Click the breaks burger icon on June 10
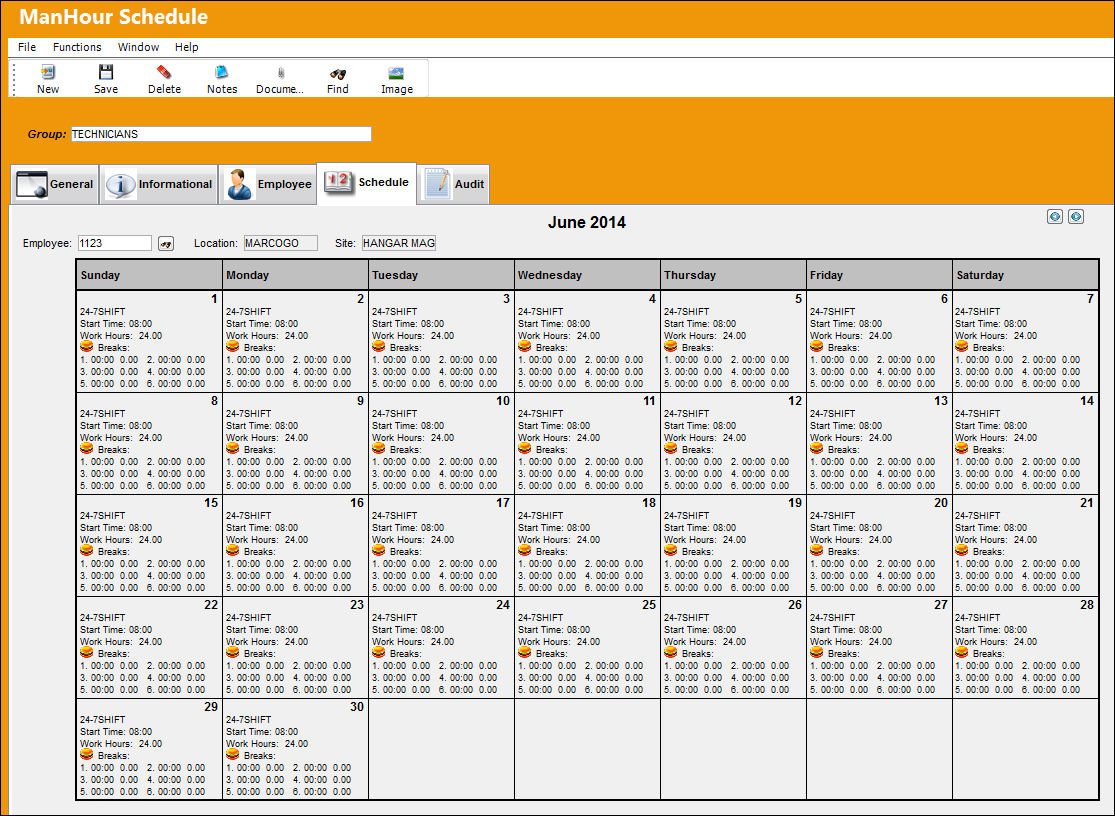Viewport: 1115px width, 816px height. point(378,449)
